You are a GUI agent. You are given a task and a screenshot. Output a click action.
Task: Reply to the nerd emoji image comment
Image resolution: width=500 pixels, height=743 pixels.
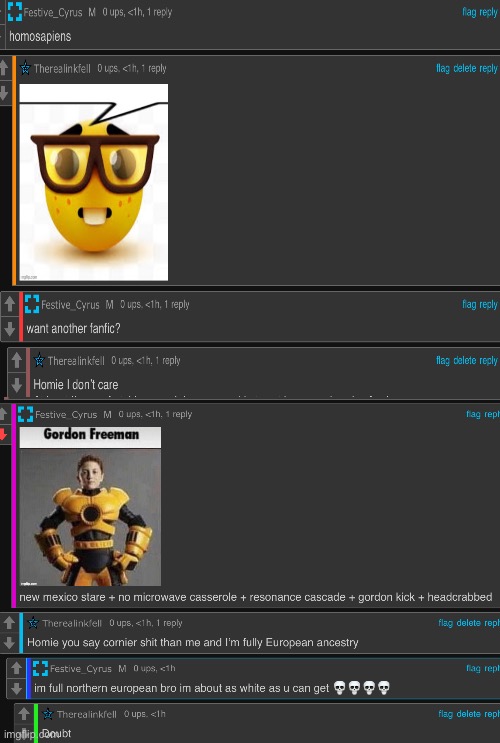pyautogui.click(x=488, y=69)
